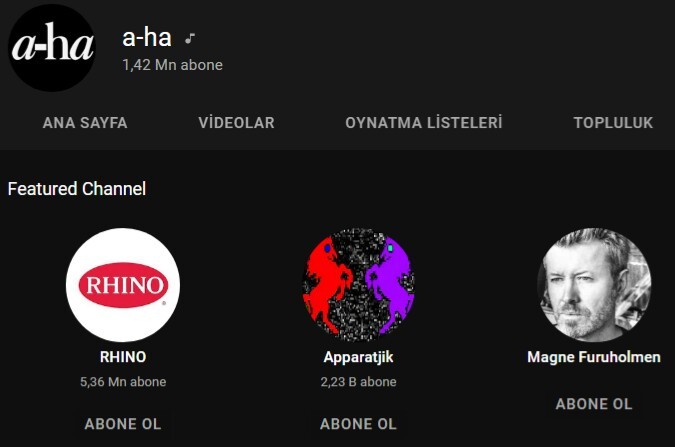Screen dimensions: 675x447
Task: Click the music note artist badge
Action: pyautogui.click(x=190, y=39)
